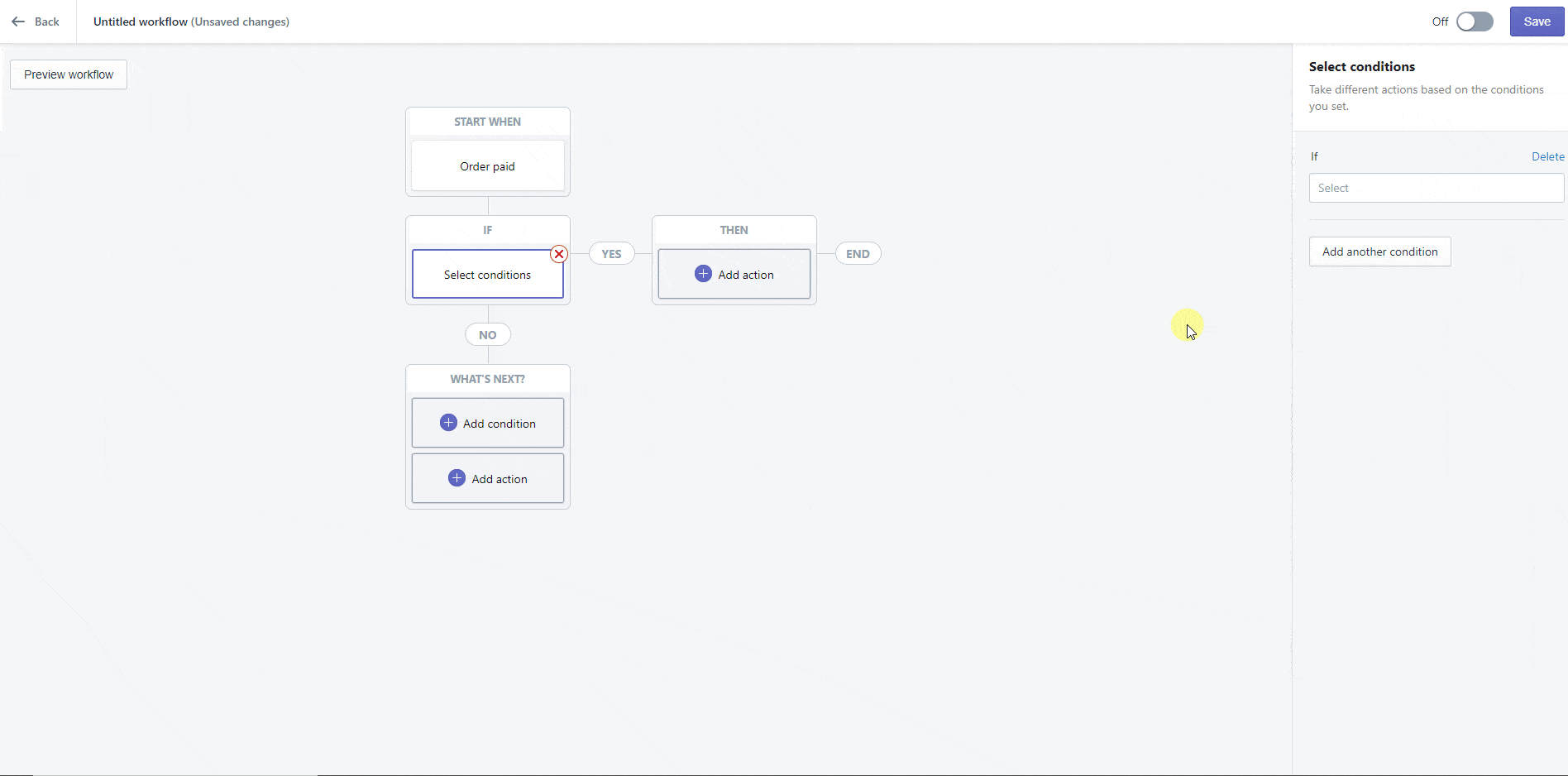Select the conditions box in the IF block
1568x776 pixels.
pos(487,274)
